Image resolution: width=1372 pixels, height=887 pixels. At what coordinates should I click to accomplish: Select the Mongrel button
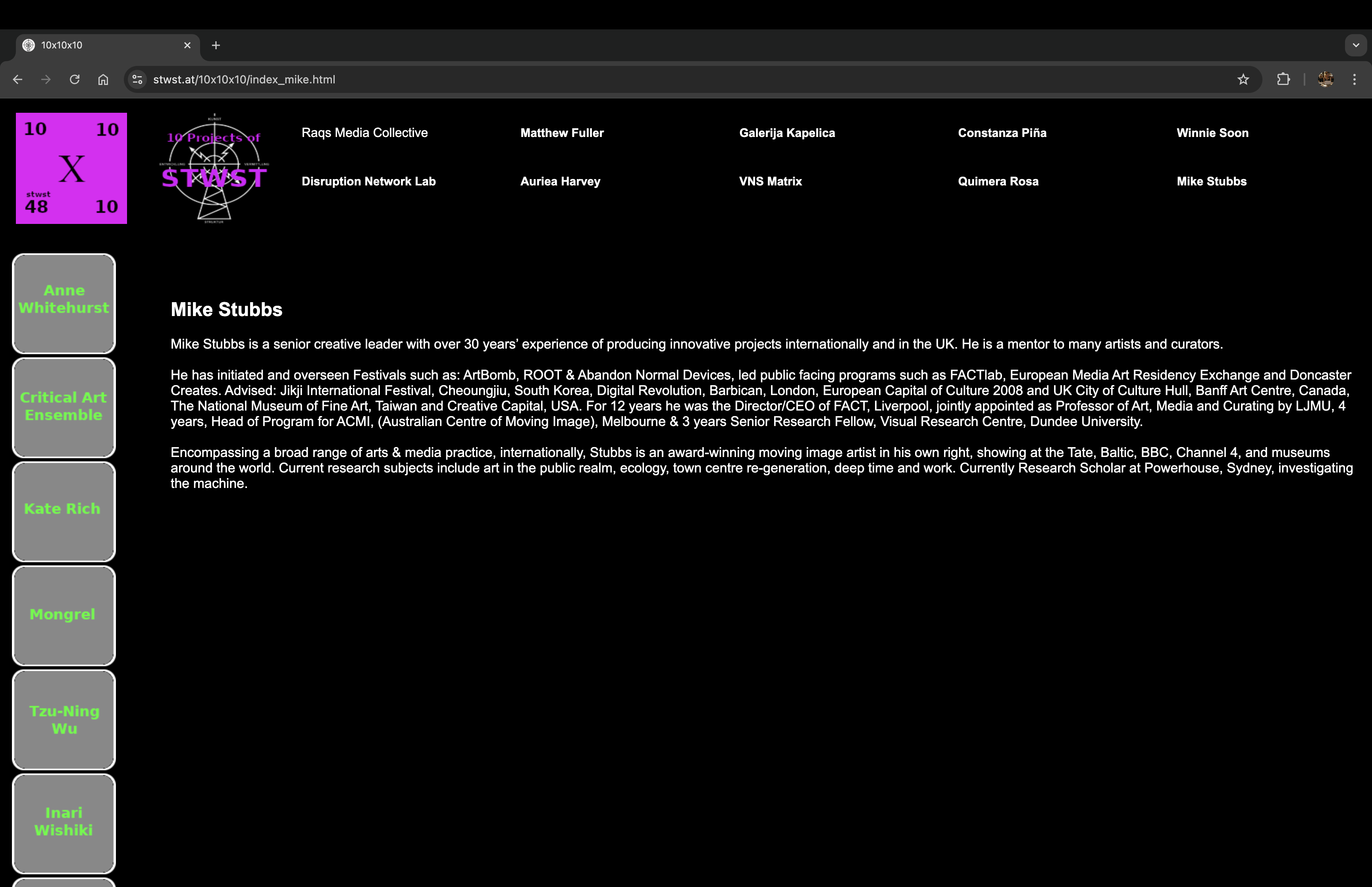64,616
